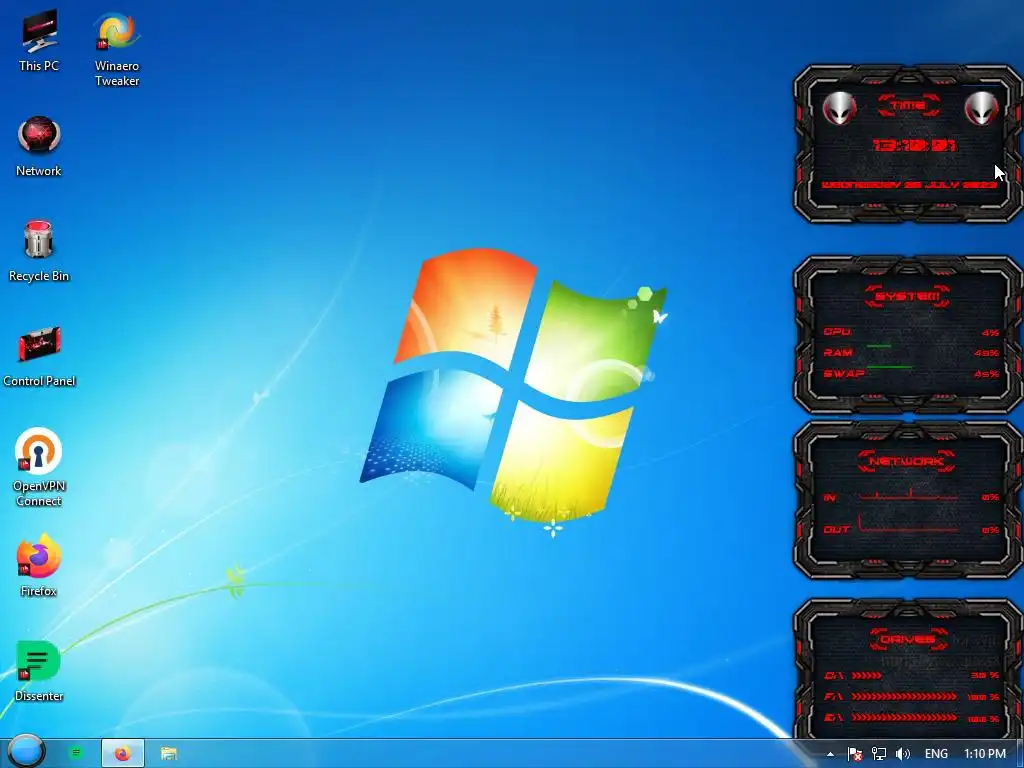
Task: Open the 1:10 PM taskbar clock
Action: 984,754
